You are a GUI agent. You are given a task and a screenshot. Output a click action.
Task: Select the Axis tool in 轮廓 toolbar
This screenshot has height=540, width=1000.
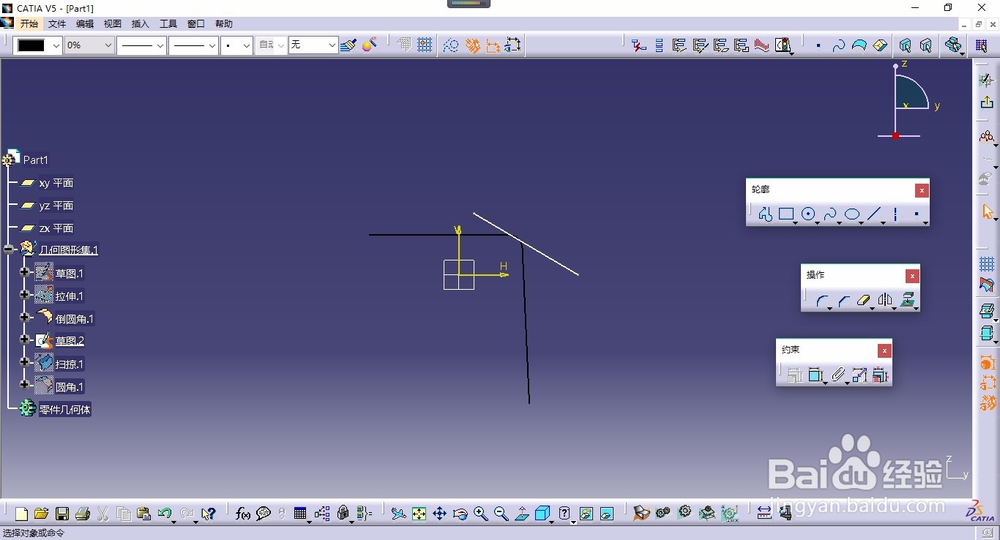tap(895, 214)
